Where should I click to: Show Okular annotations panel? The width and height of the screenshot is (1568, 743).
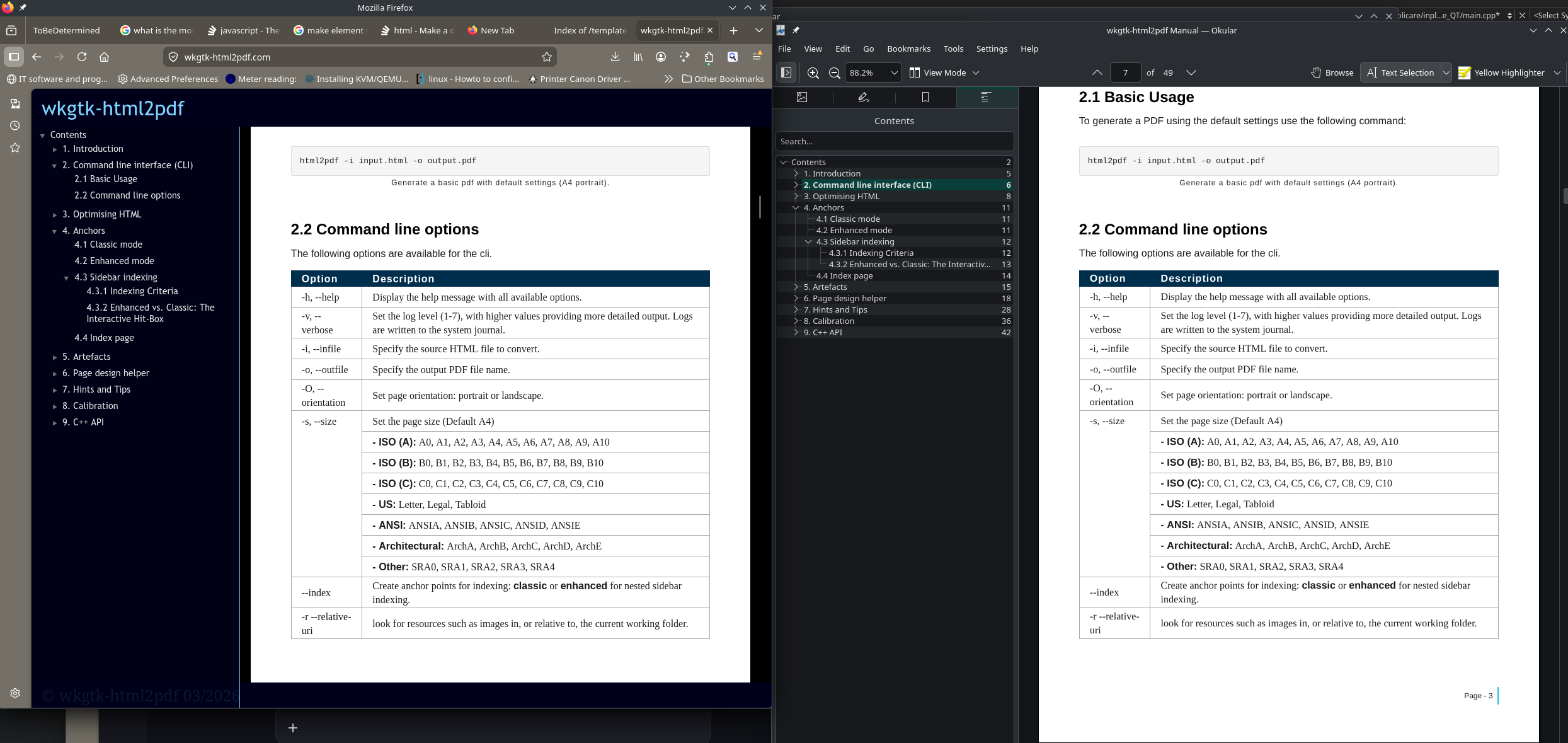pos(864,97)
